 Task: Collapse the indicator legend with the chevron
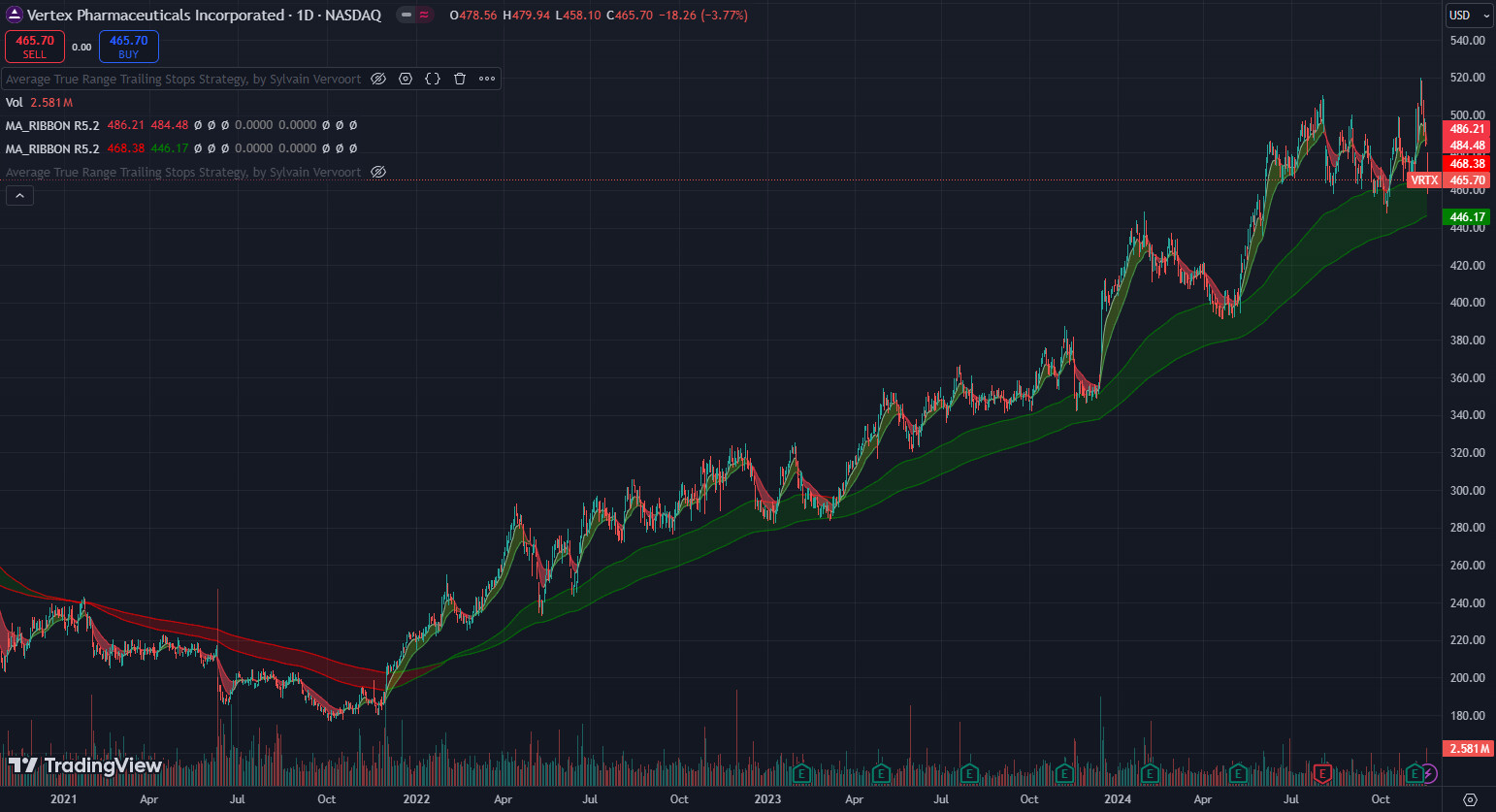pos(19,196)
